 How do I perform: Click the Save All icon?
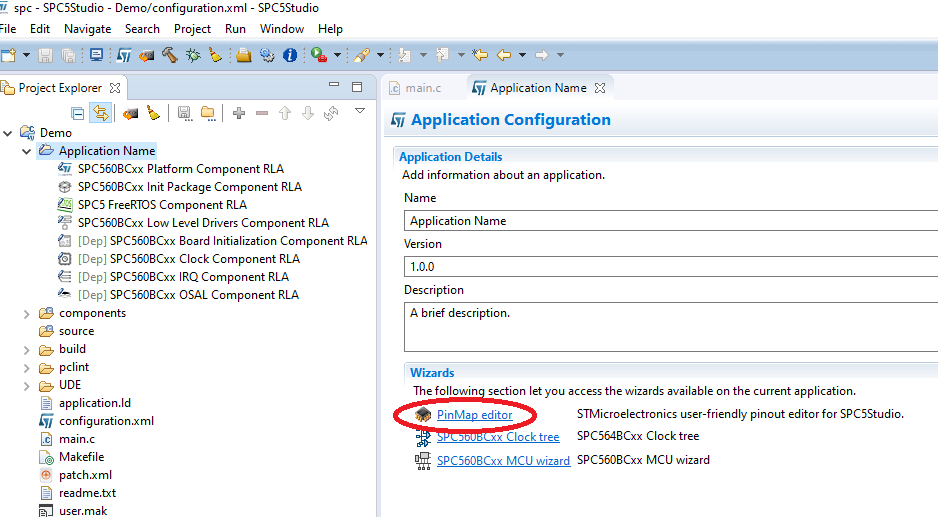[x=69, y=55]
